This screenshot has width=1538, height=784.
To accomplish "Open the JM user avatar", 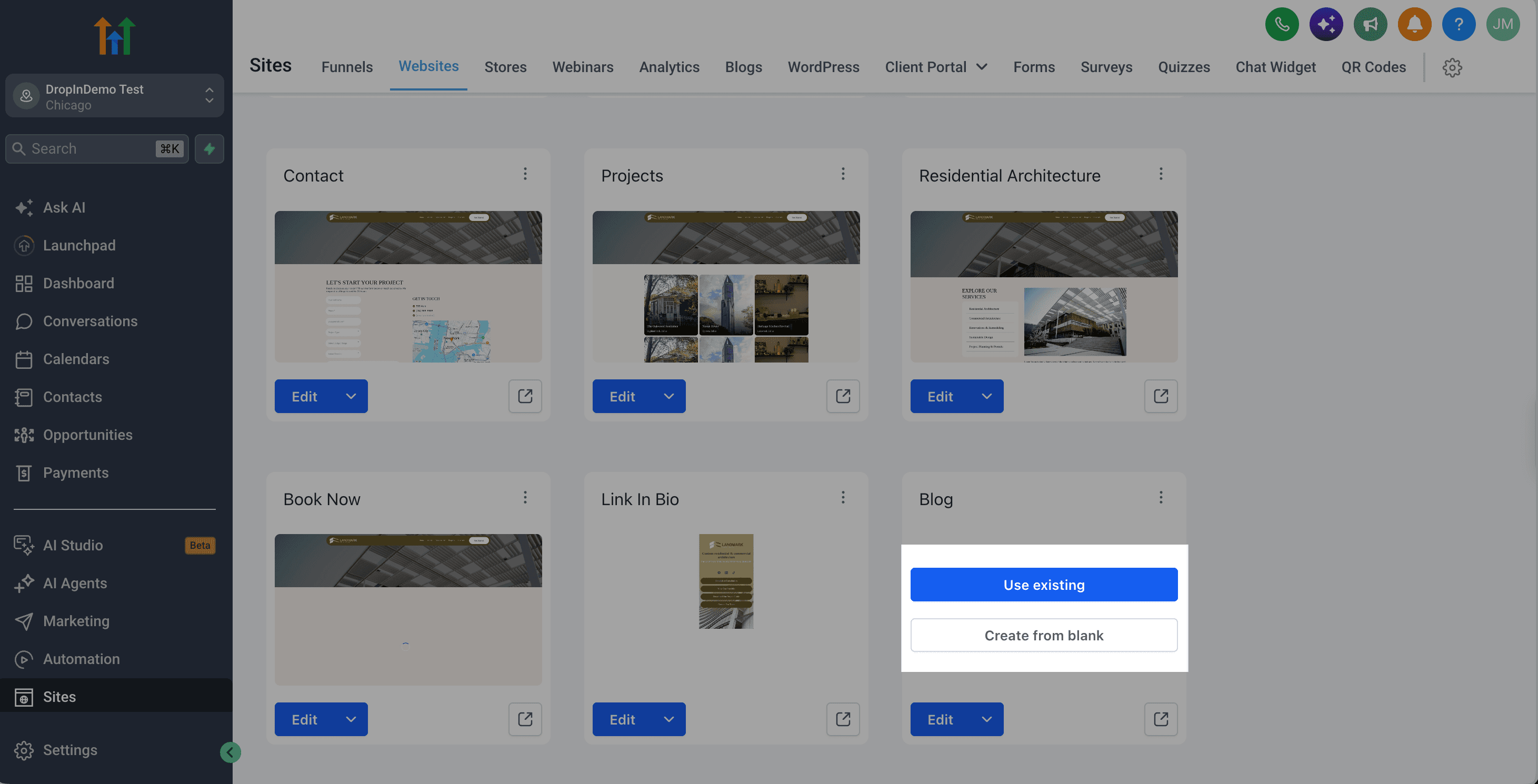I will pyautogui.click(x=1503, y=24).
